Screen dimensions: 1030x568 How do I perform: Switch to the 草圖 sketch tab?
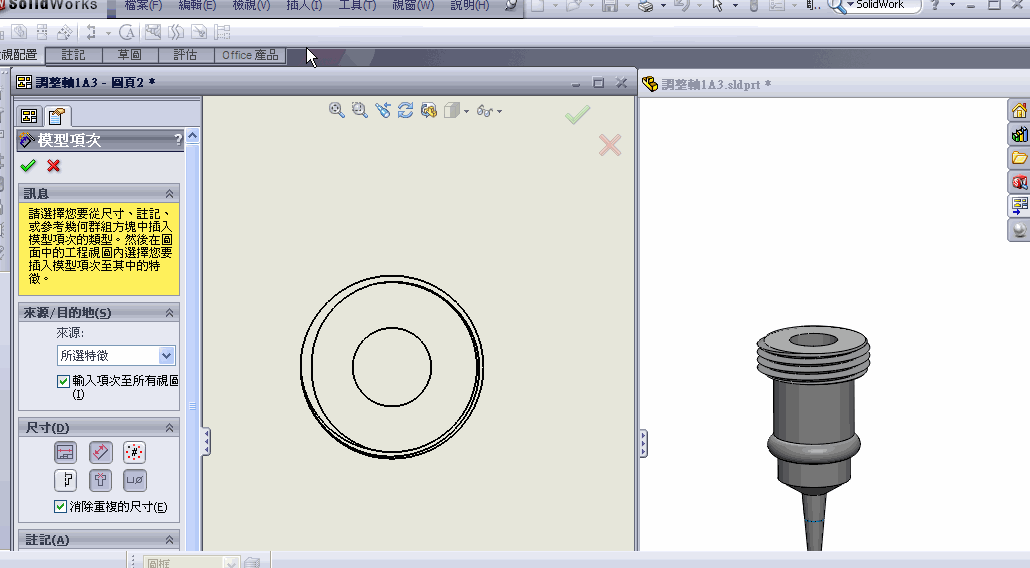click(129, 55)
